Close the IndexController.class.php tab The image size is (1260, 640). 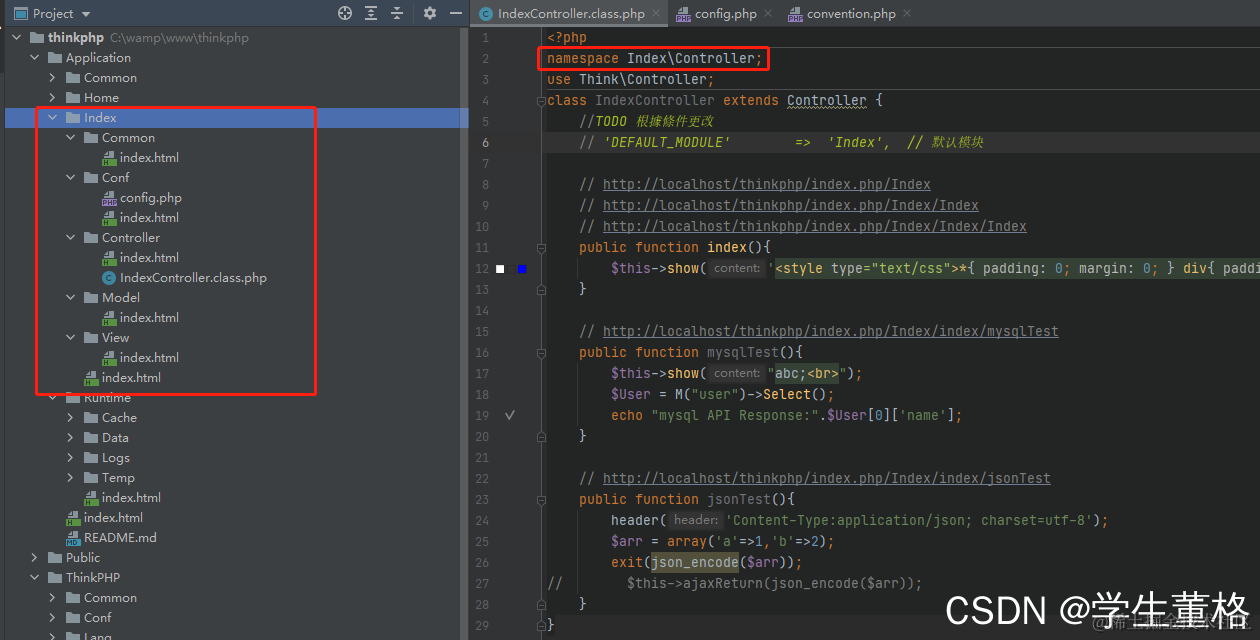click(x=657, y=14)
